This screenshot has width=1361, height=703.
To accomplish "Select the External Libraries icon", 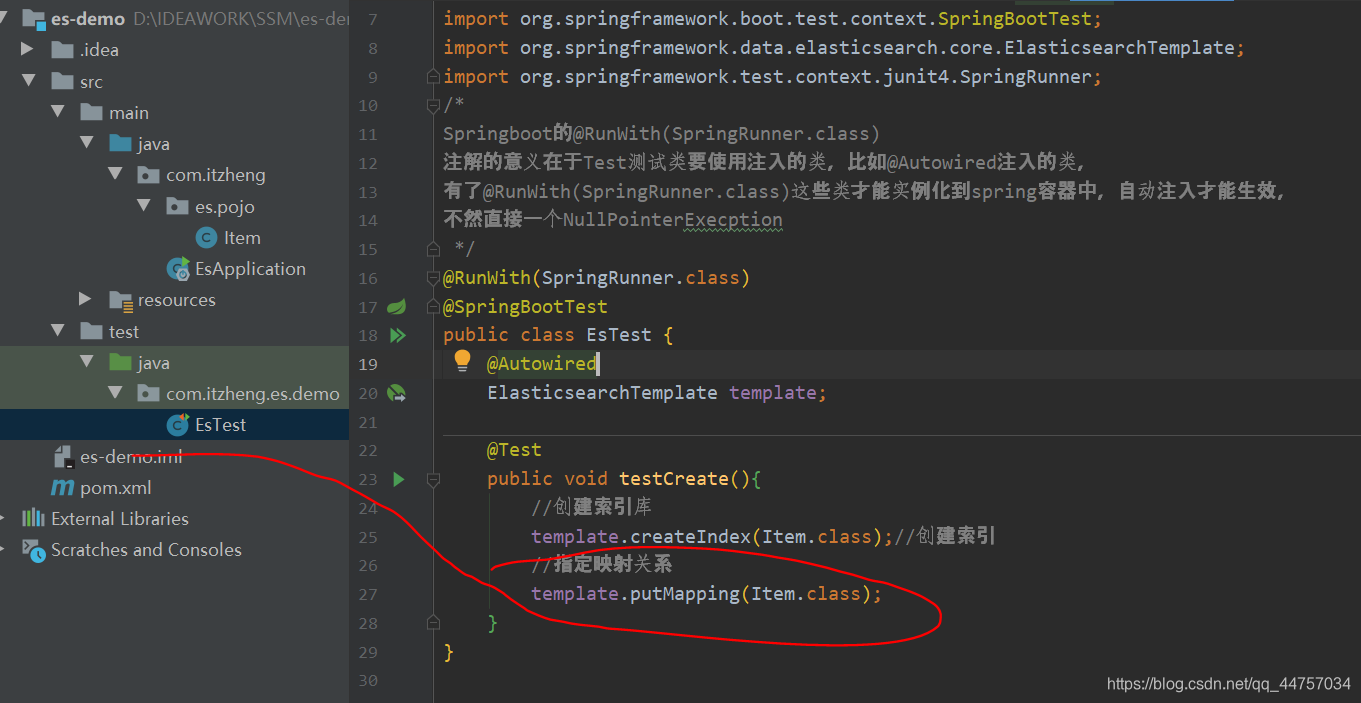I will [x=34, y=518].
